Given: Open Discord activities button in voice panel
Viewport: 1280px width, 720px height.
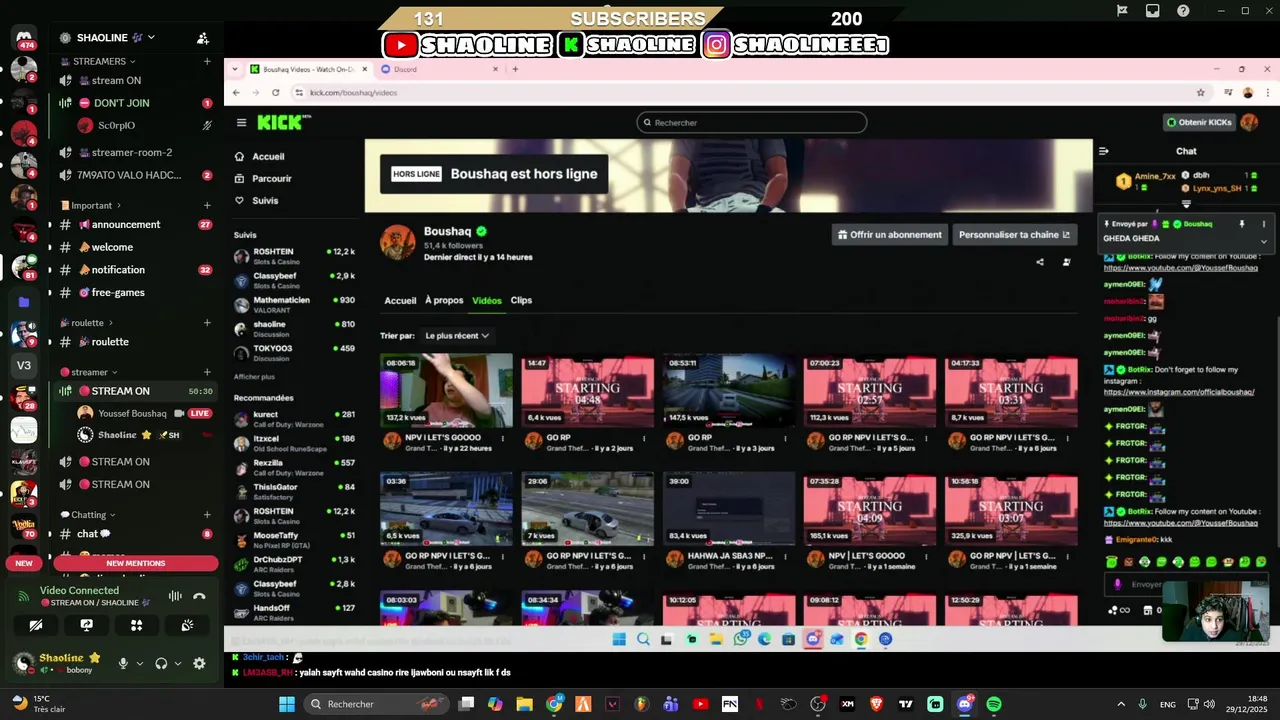Looking at the screenshot, I should click(136, 625).
